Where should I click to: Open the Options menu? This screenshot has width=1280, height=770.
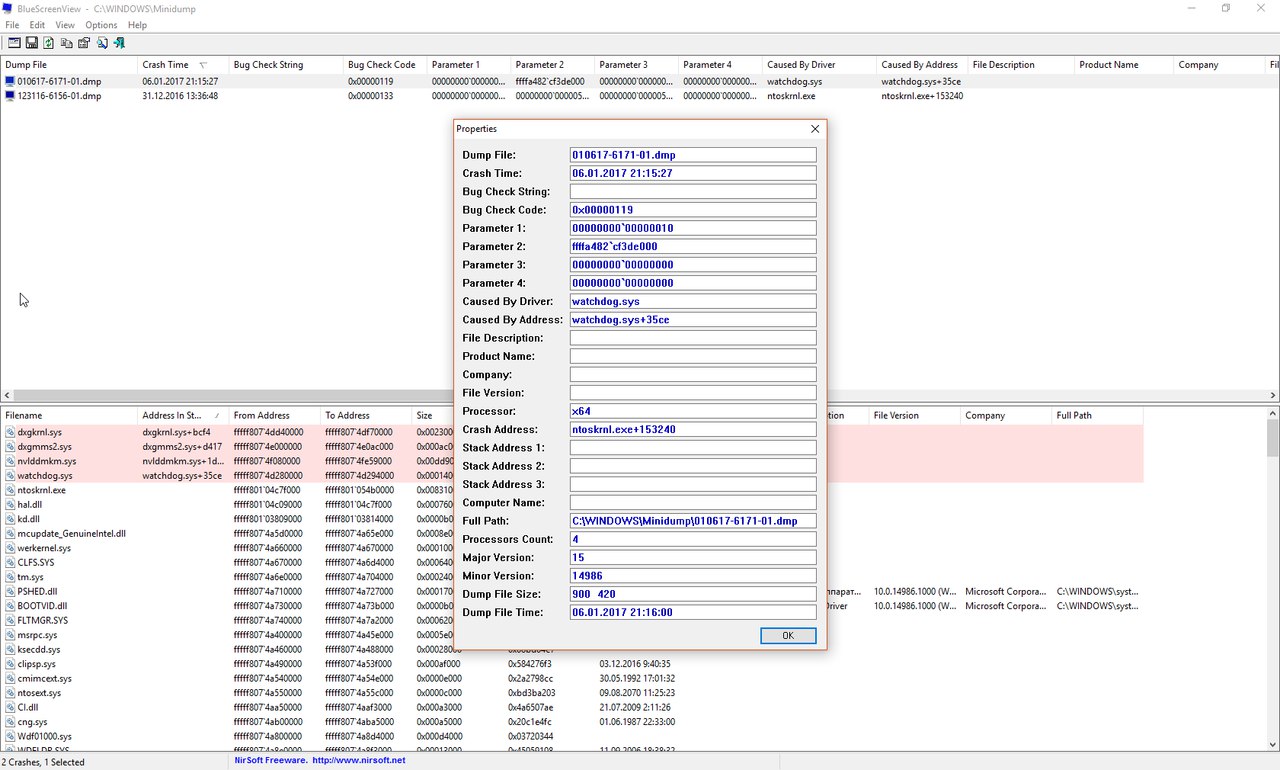click(101, 25)
